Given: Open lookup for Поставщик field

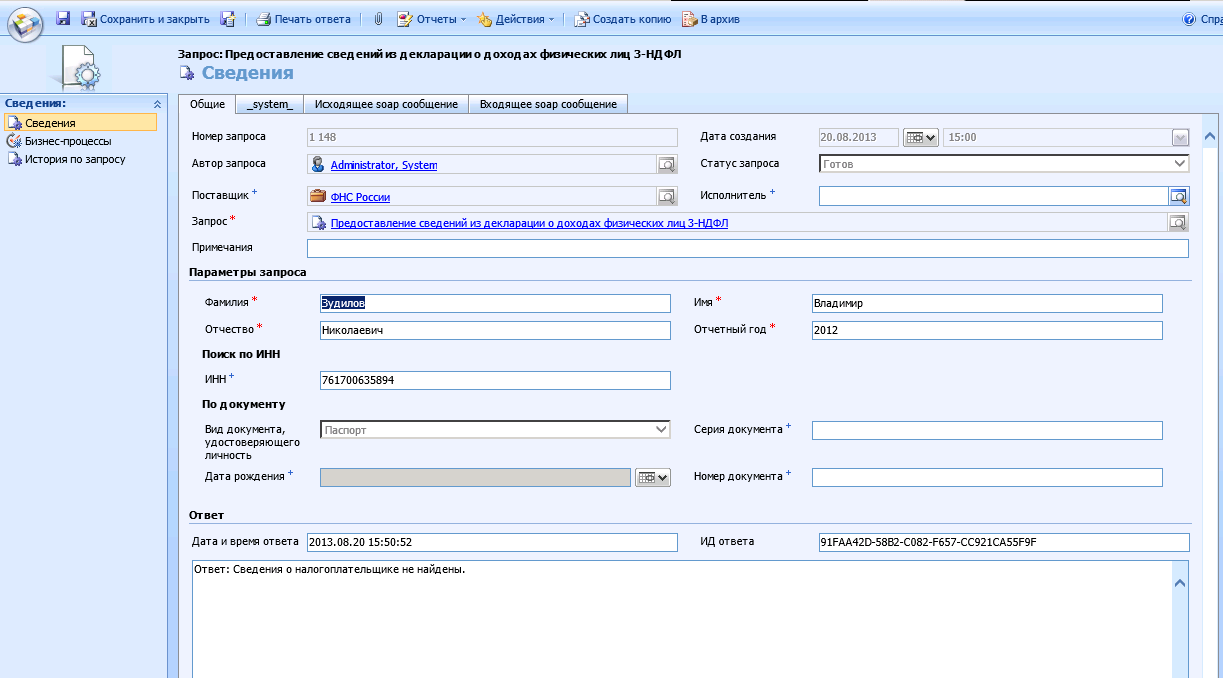Looking at the screenshot, I should [x=666, y=197].
